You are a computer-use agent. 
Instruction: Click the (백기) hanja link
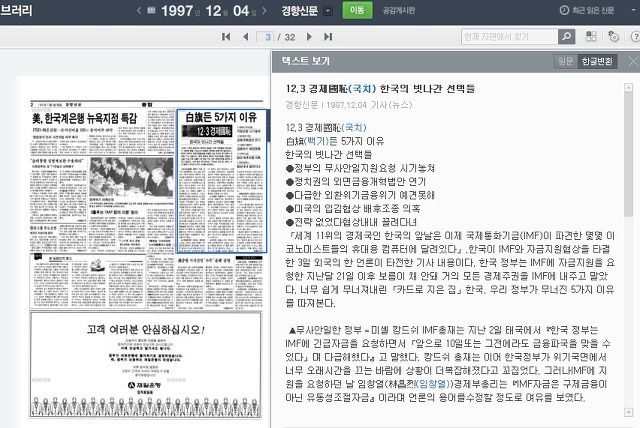[x=316, y=141]
